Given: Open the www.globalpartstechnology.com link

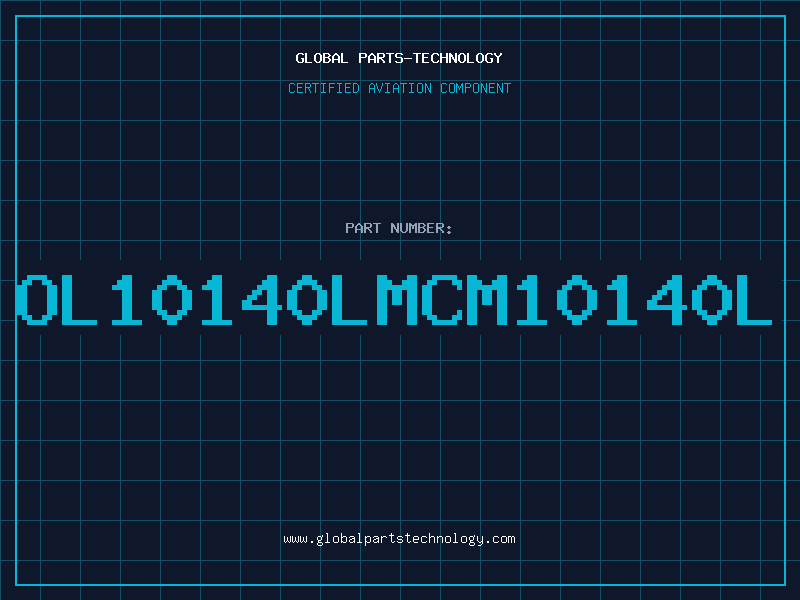Looking at the screenshot, I should coord(399,539).
